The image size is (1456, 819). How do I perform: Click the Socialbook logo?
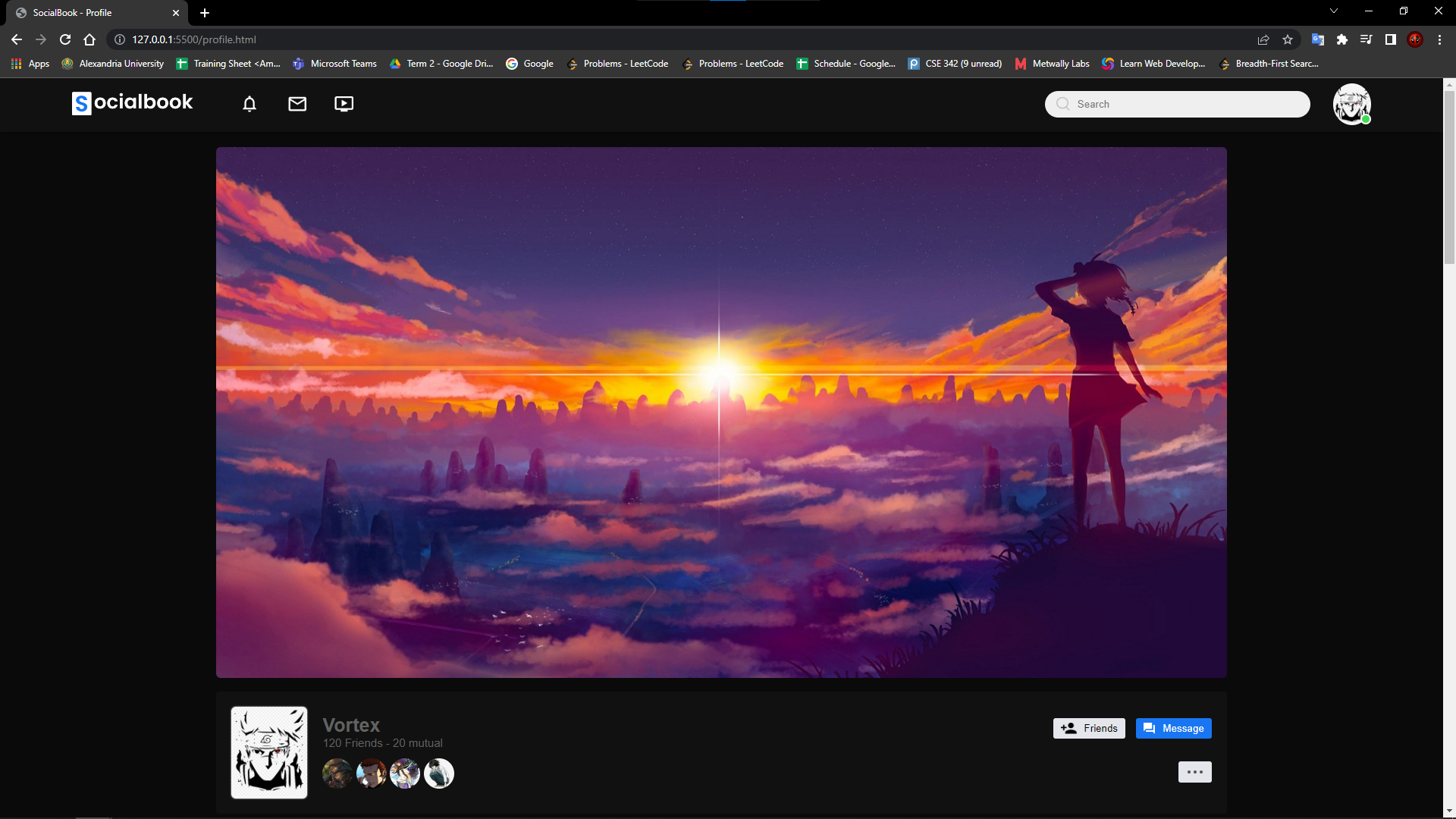click(131, 102)
